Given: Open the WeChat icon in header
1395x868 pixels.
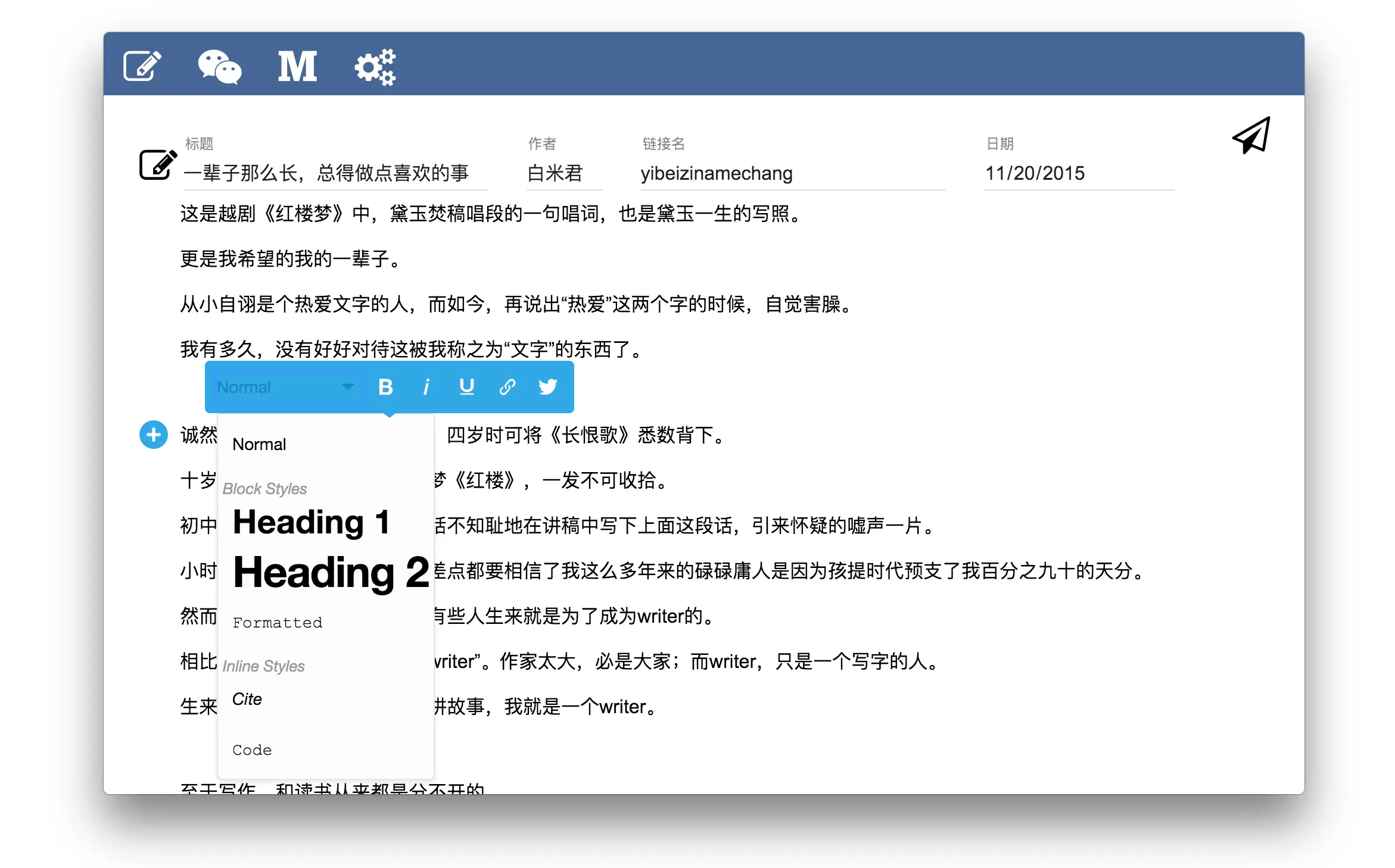Looking at the screenshot, I should [x=219, y=66].
